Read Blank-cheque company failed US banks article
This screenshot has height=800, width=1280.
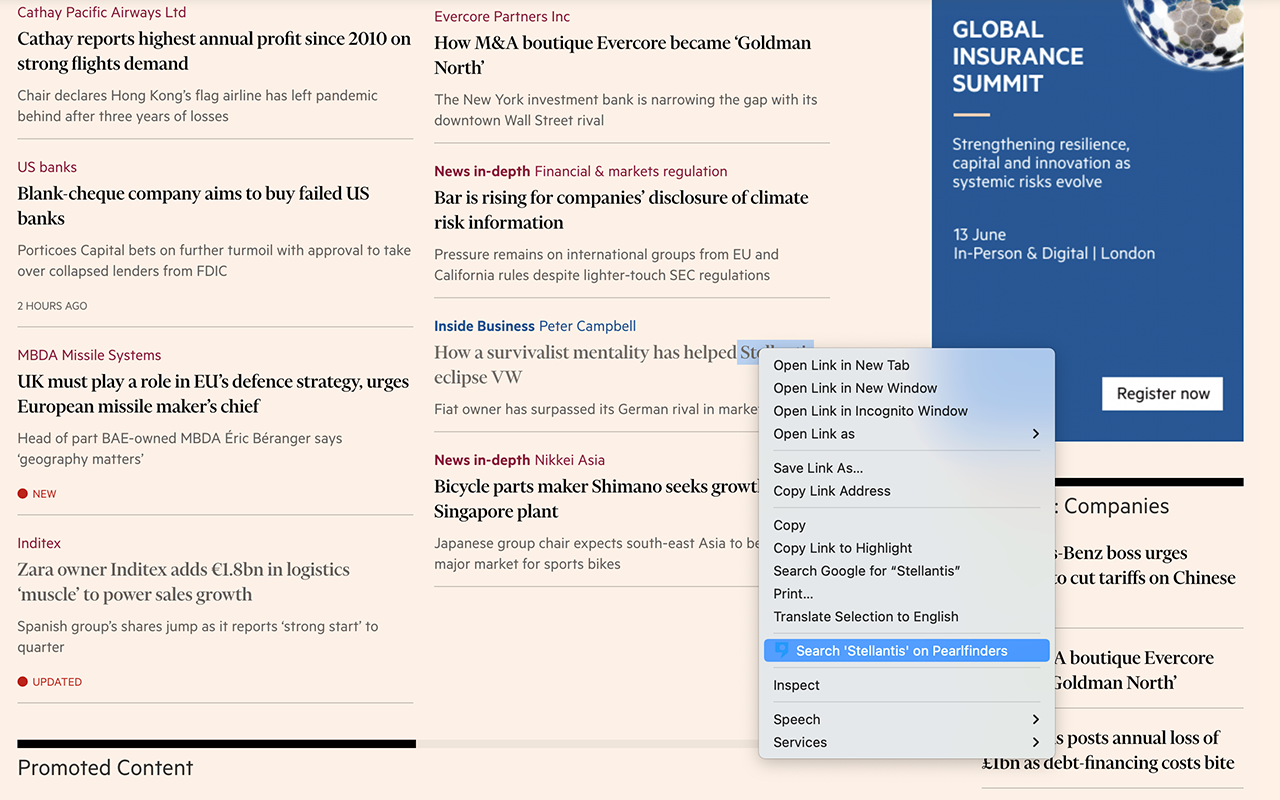[x=194, y=206]
